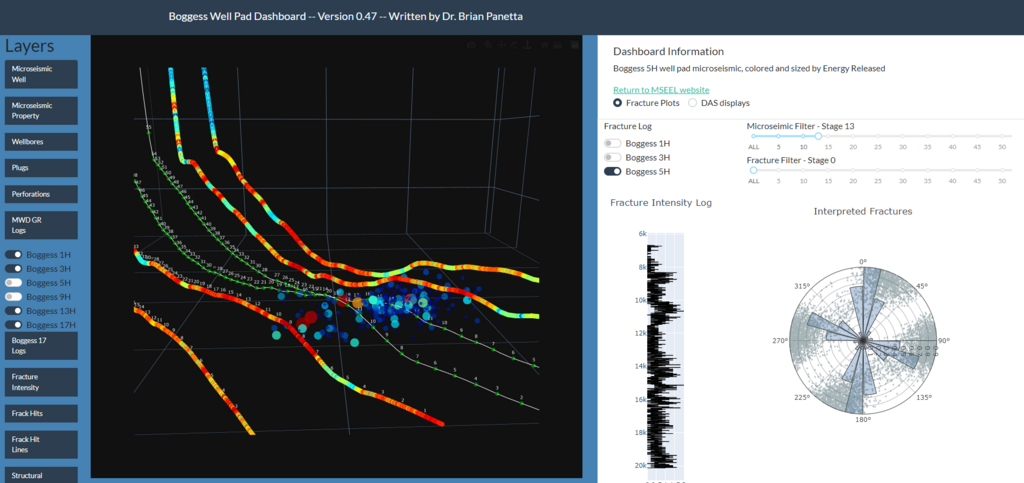This screenshot has height=483, width=1024.
Task: Enable the Boggess 1H fracture log toggle
Action: [613, 143]
